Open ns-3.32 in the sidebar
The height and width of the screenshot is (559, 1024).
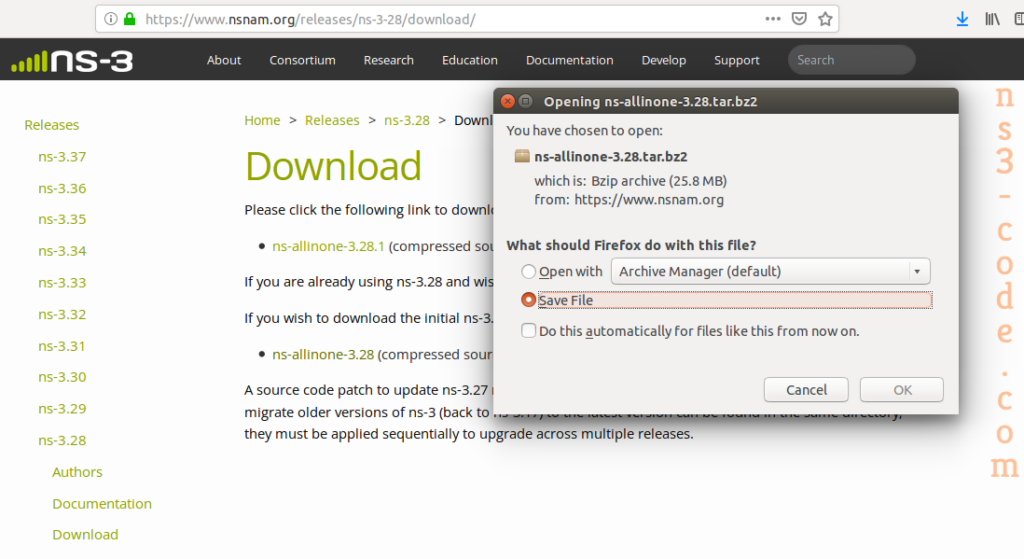click(62, 314)
